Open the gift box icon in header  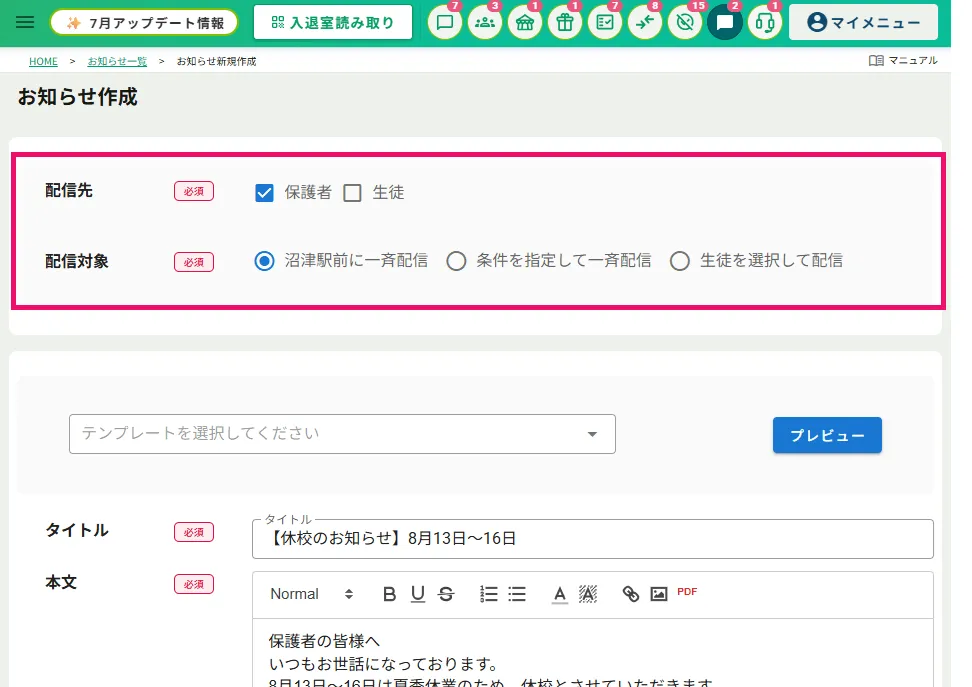coord(565,23)
